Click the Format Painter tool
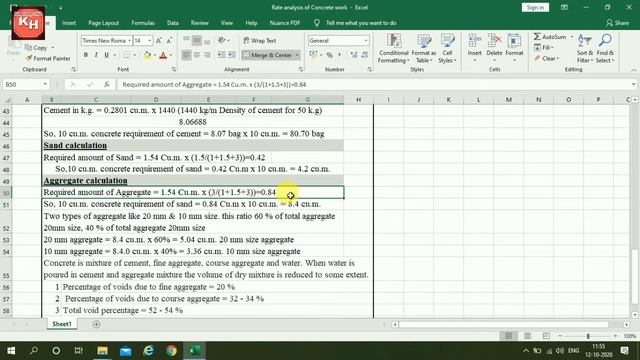The height and width of the screenshot is (360, 640). point(48,58)
